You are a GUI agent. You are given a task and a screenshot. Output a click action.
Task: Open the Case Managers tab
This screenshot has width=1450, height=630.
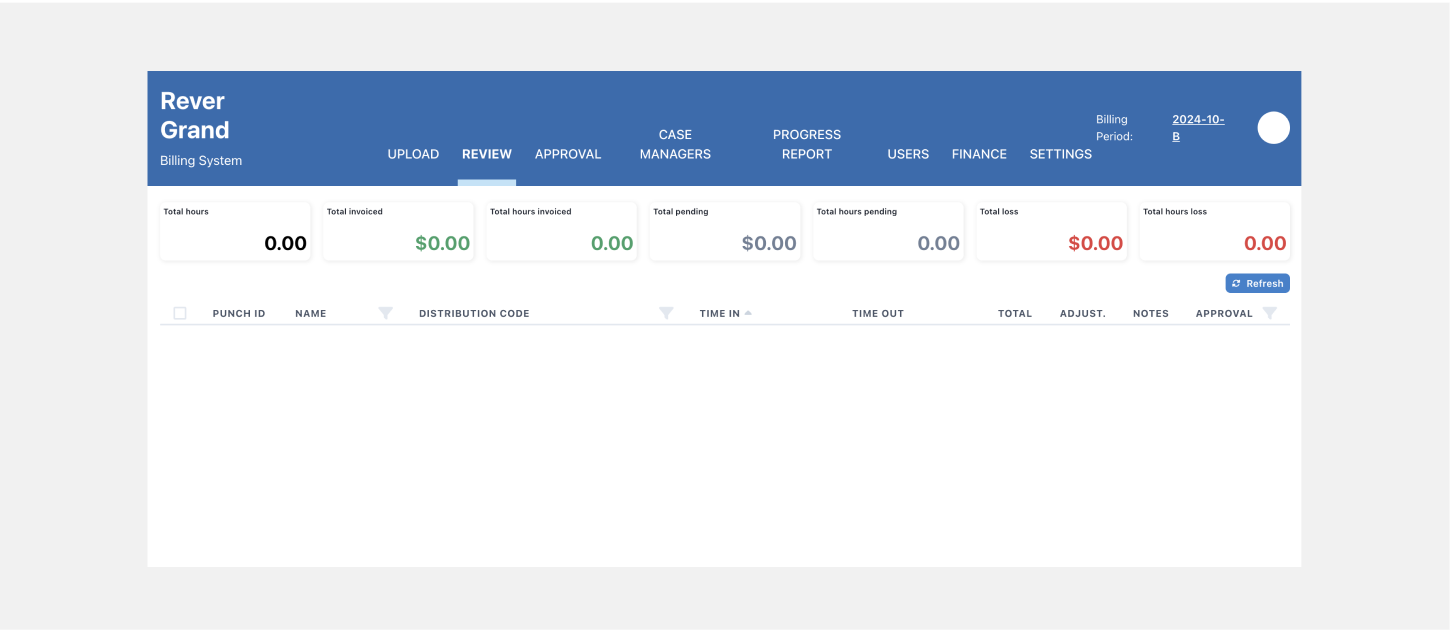pyautogui.click(x=675, y=144)
